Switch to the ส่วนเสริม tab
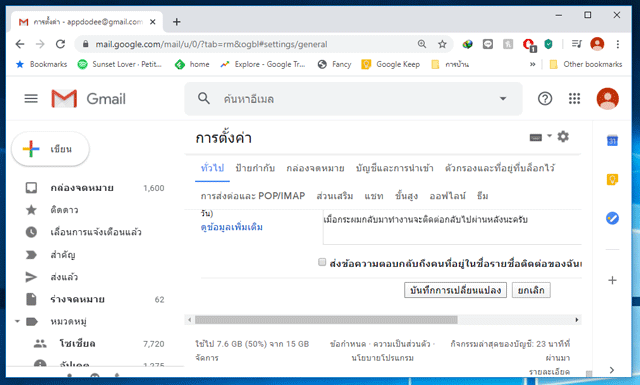640x385 pixels. 335,196
